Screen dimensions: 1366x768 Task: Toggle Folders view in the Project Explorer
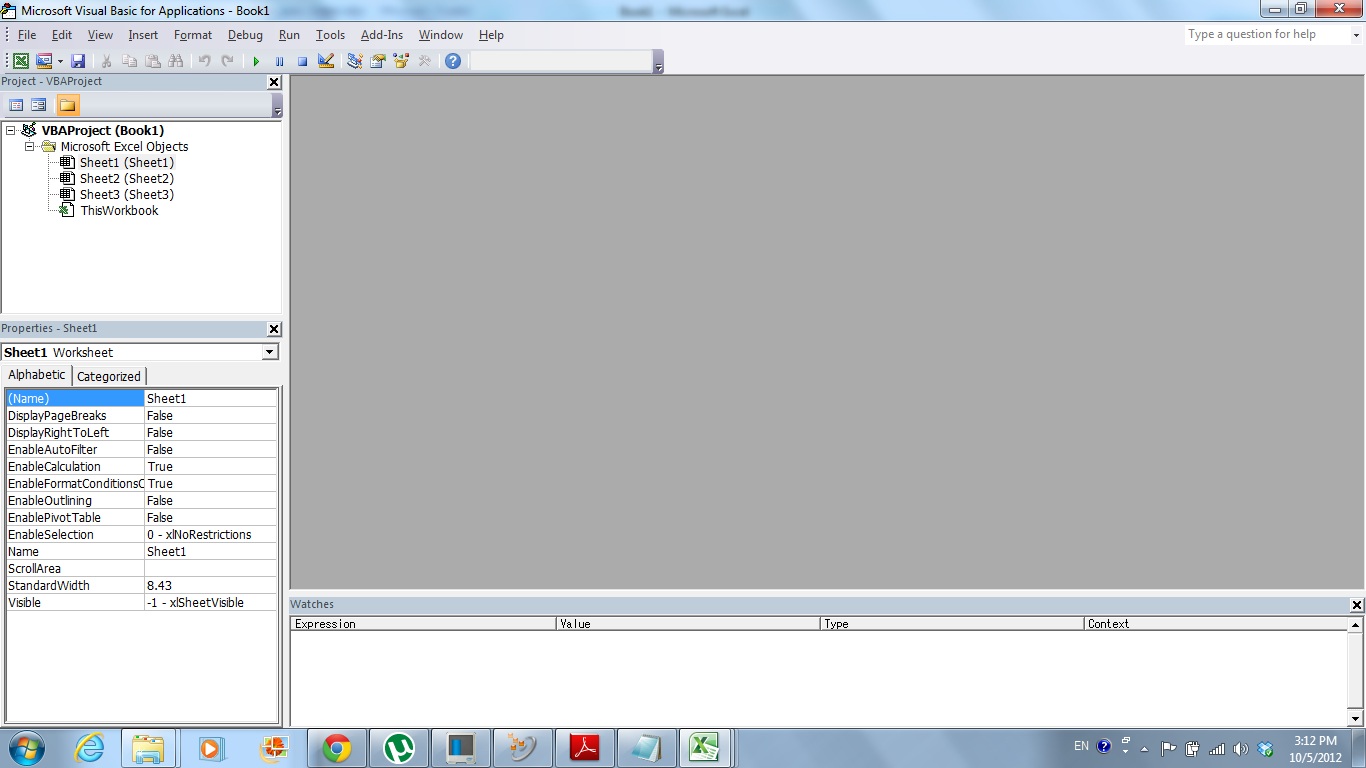tap(67, 104)
